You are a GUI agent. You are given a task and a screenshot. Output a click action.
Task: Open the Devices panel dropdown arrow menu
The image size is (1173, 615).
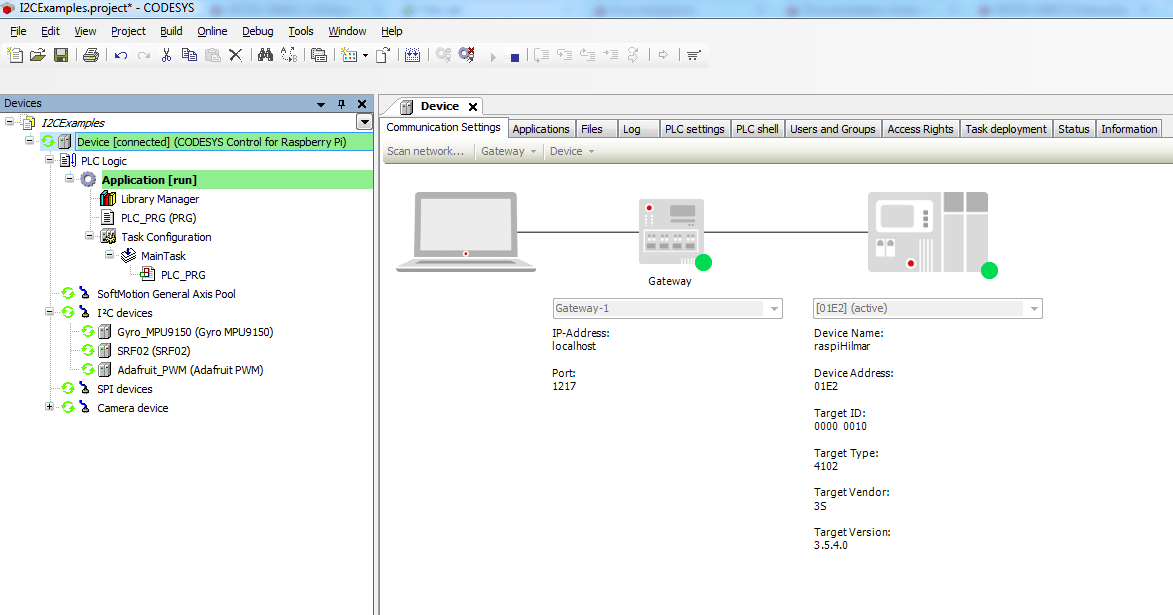[x=321, y=105]
